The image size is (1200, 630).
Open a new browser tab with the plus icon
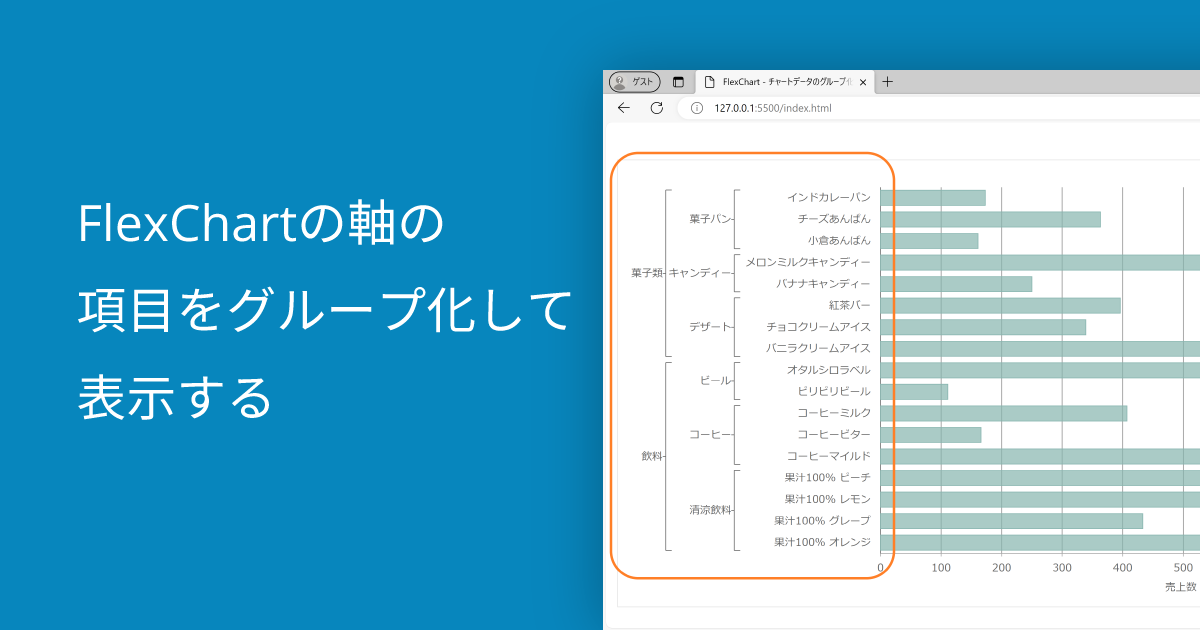(887, 82)
